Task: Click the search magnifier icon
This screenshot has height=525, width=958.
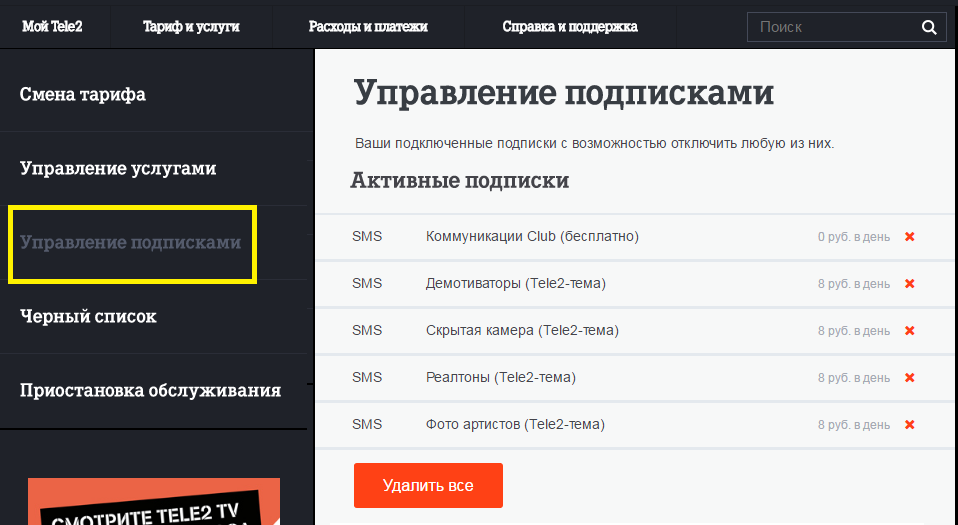Action: tap(928, 27)
